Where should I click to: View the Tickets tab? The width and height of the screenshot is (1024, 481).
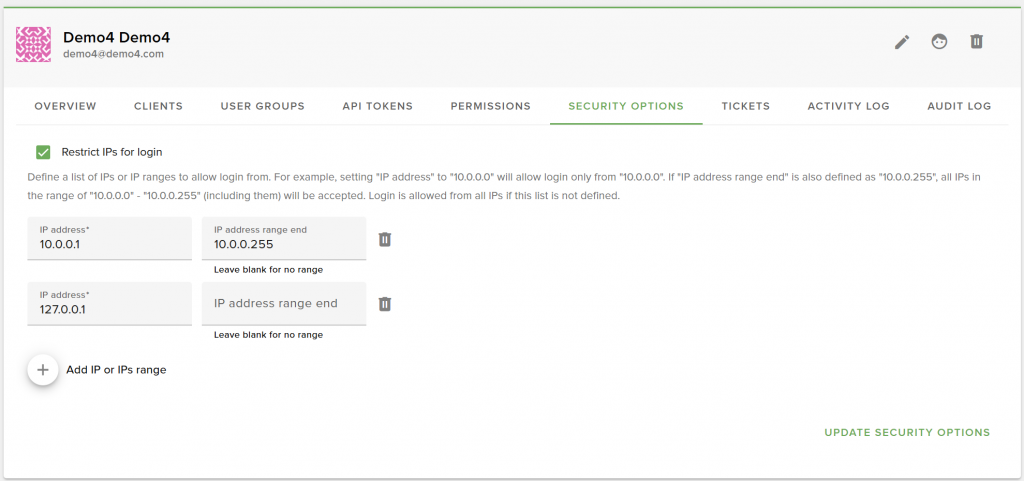coord(745,106)
